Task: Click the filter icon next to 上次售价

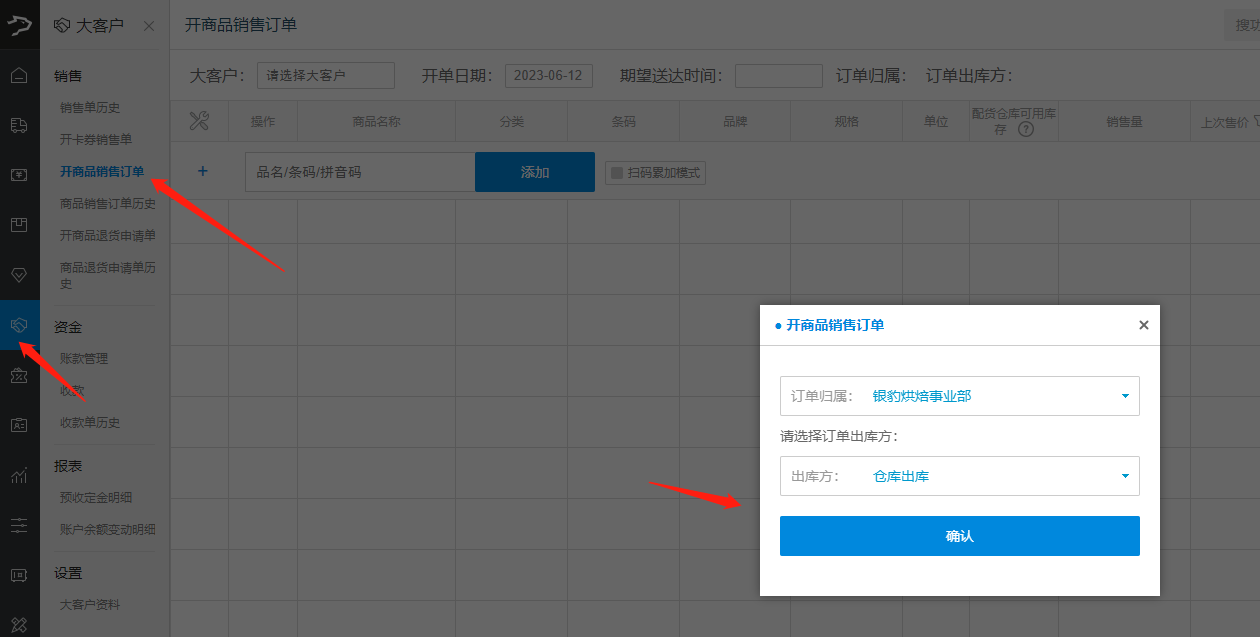Action: pos(1256,121)
